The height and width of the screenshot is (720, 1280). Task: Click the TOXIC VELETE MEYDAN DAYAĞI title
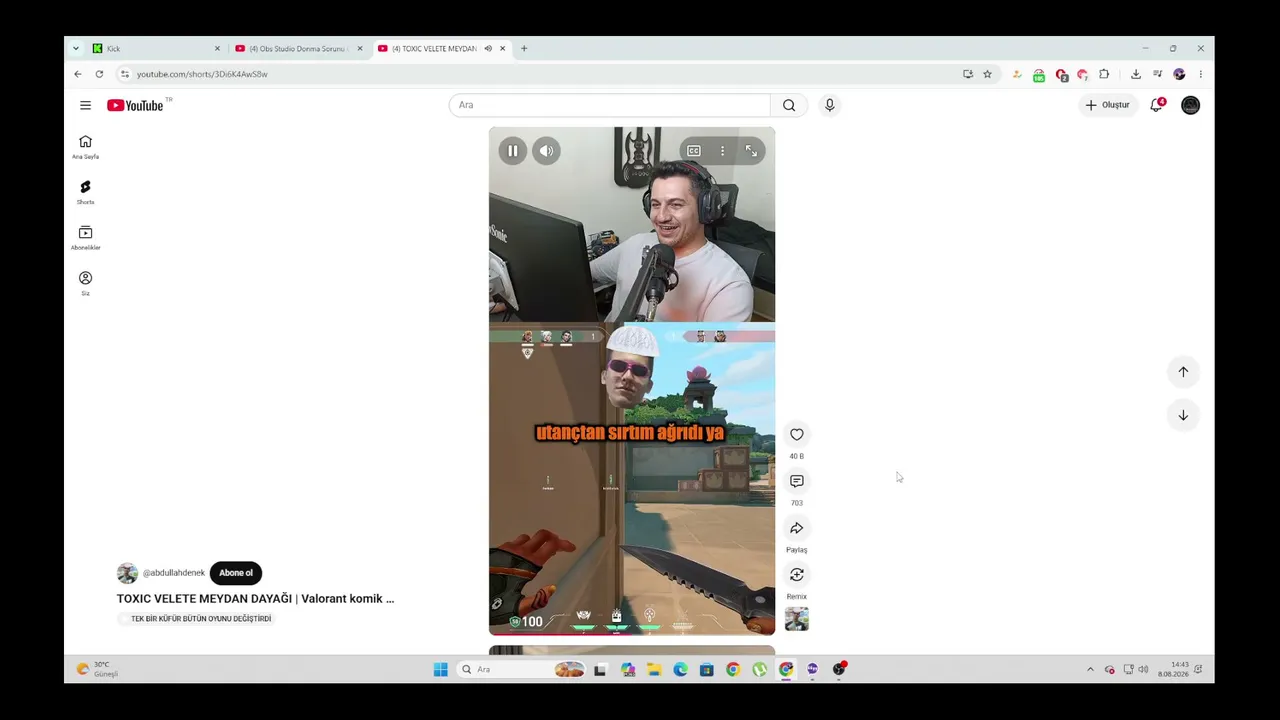pos(255,599)
